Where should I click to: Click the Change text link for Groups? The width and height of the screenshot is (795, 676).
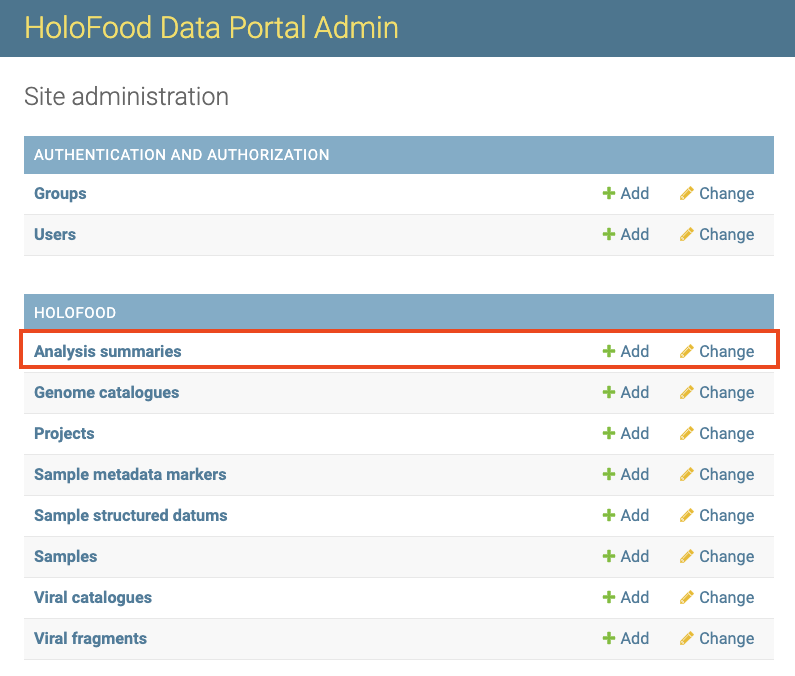727,194
